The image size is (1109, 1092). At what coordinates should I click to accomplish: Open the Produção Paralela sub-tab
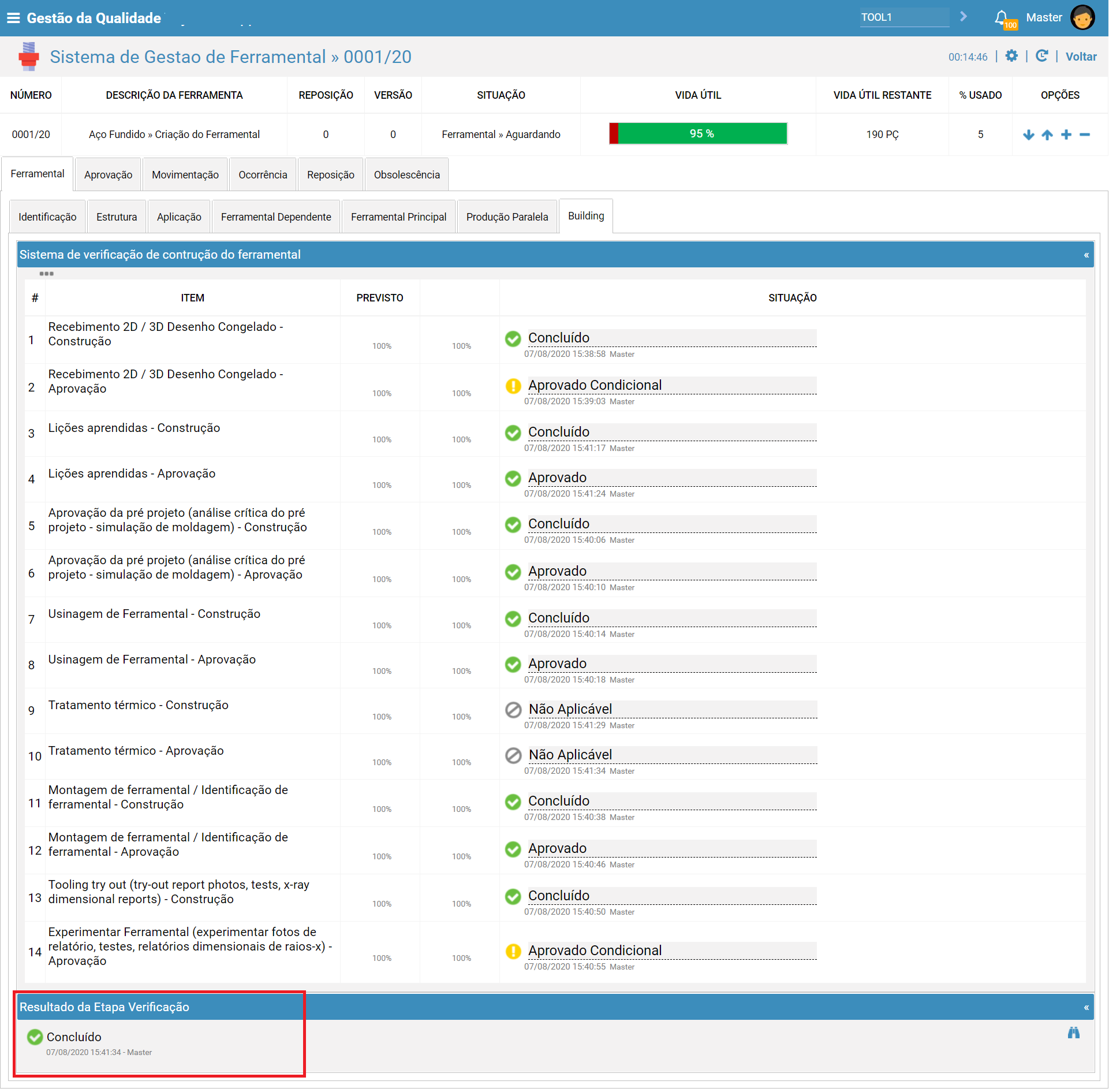[507, 217]
